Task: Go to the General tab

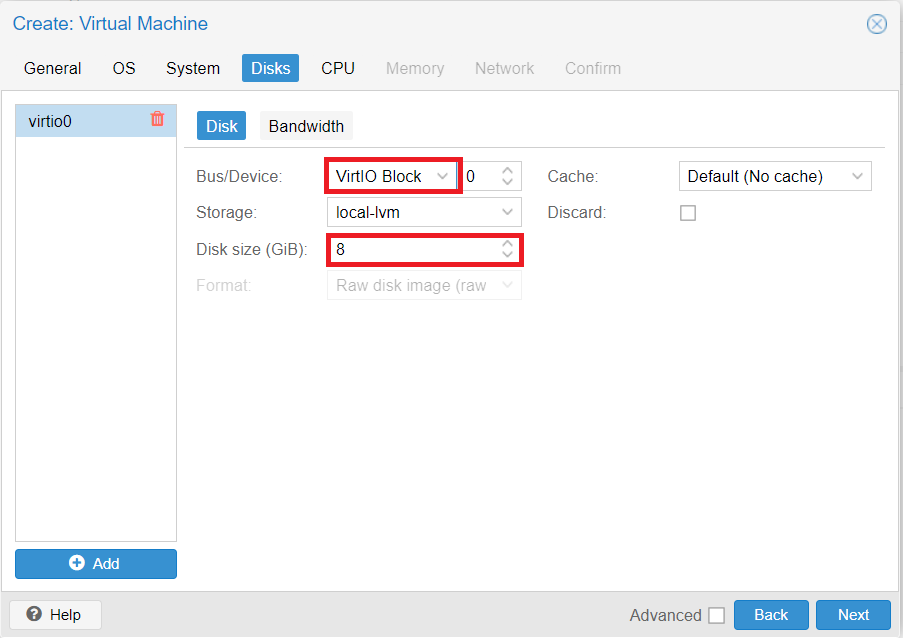Action: pyautogui.click(x=52, y=68)
